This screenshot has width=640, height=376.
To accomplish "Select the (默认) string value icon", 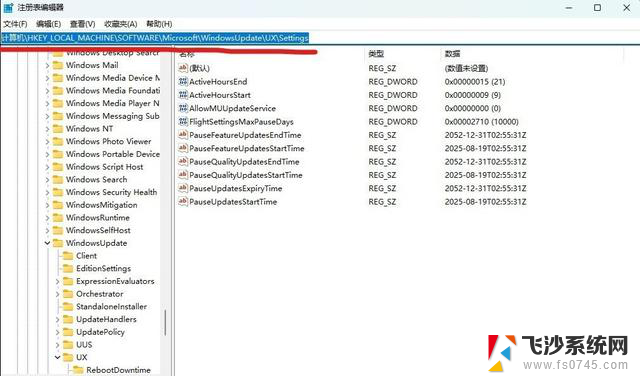I will coord(183,68).
